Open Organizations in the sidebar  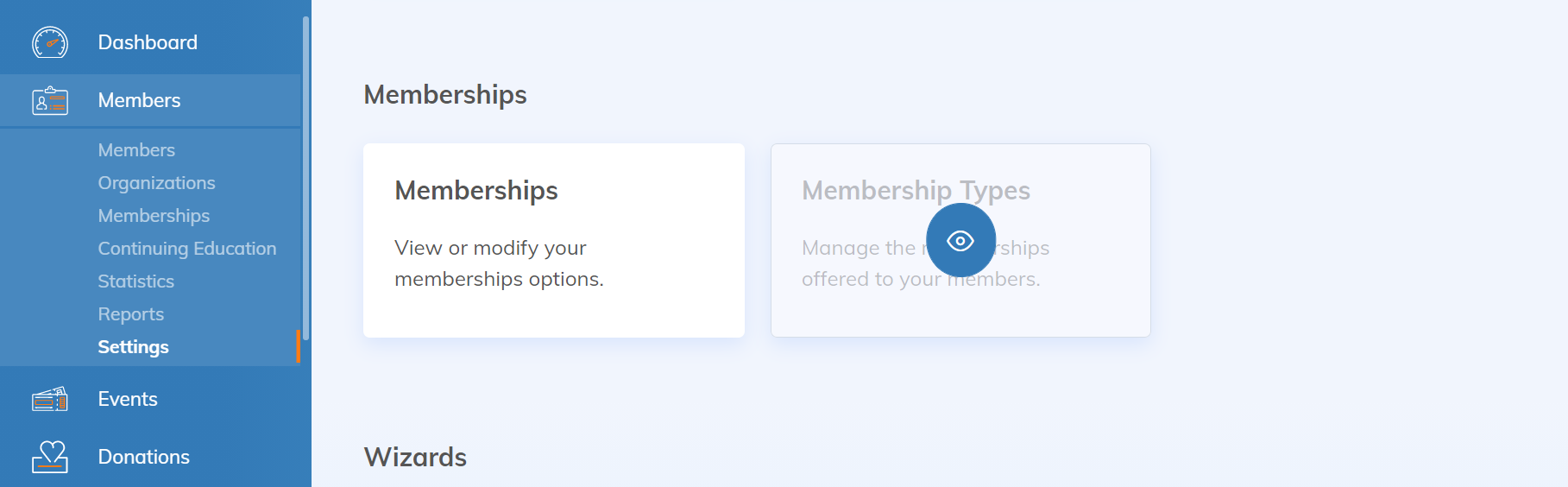pos(156,183)
